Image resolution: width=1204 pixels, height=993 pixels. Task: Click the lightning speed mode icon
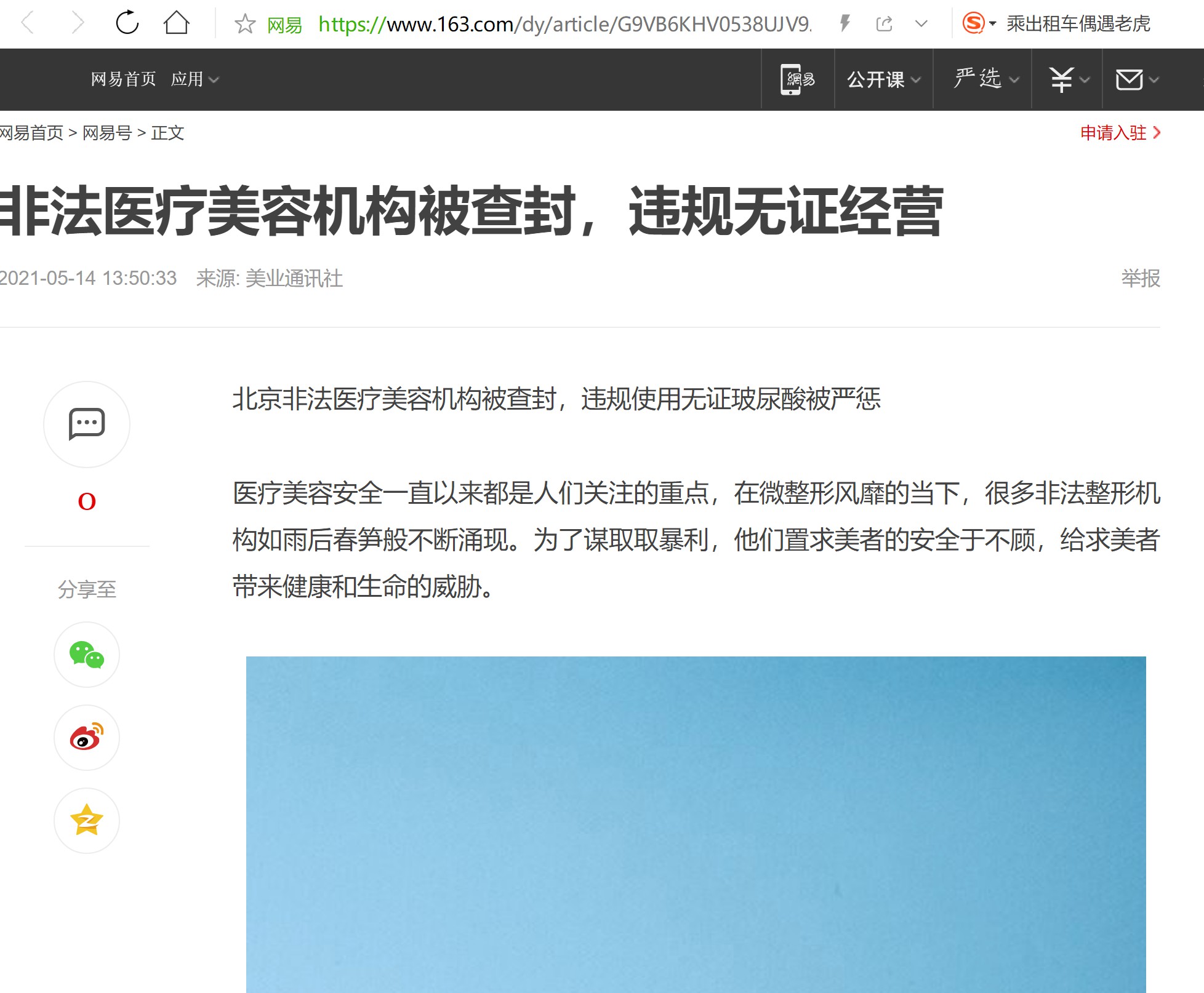tap(845, 24)
